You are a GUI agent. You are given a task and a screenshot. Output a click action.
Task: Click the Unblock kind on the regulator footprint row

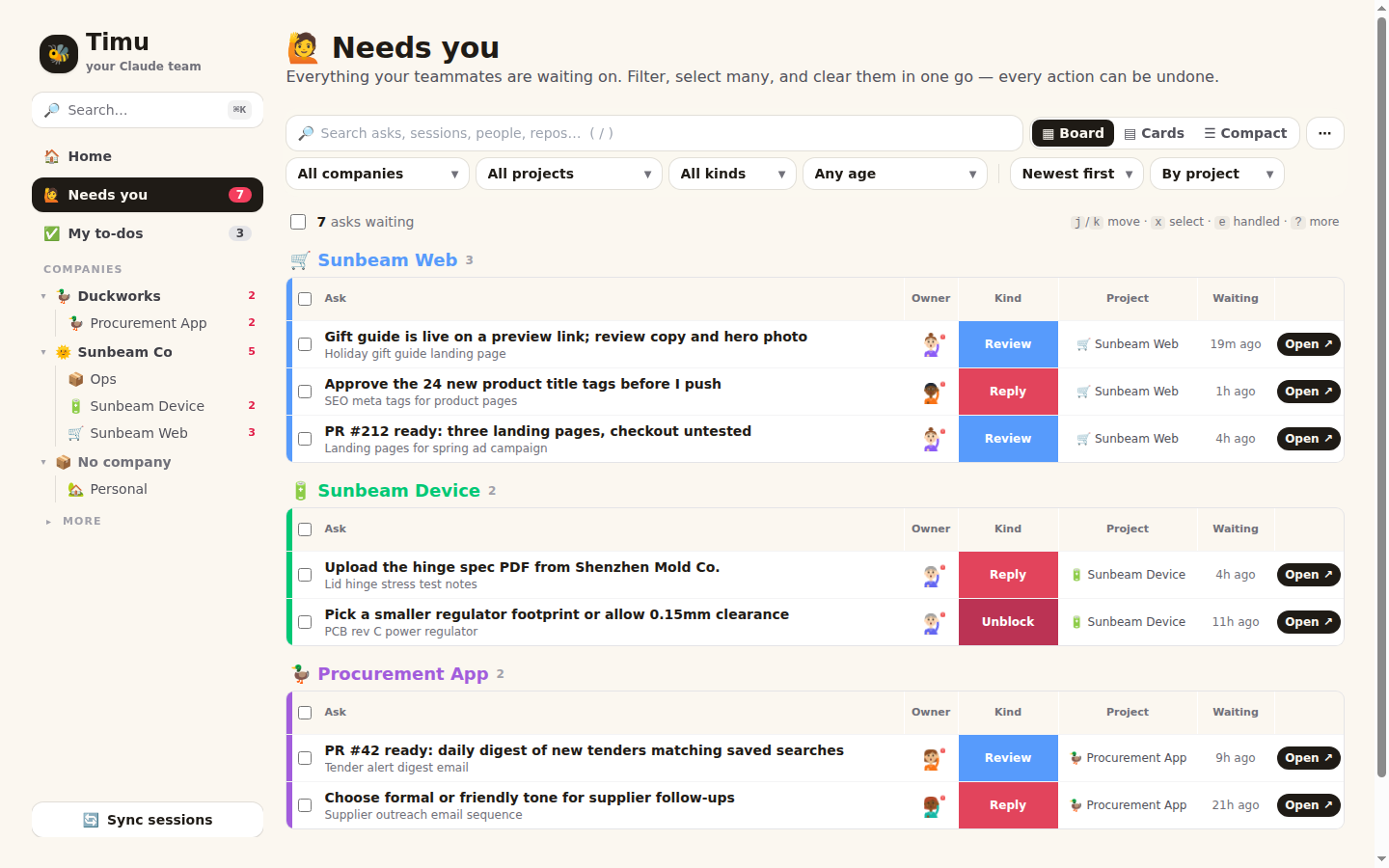1008,622
